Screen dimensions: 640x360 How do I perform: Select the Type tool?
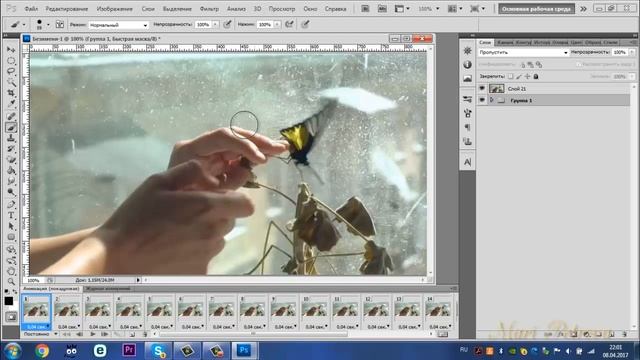[x=11, y=216]
